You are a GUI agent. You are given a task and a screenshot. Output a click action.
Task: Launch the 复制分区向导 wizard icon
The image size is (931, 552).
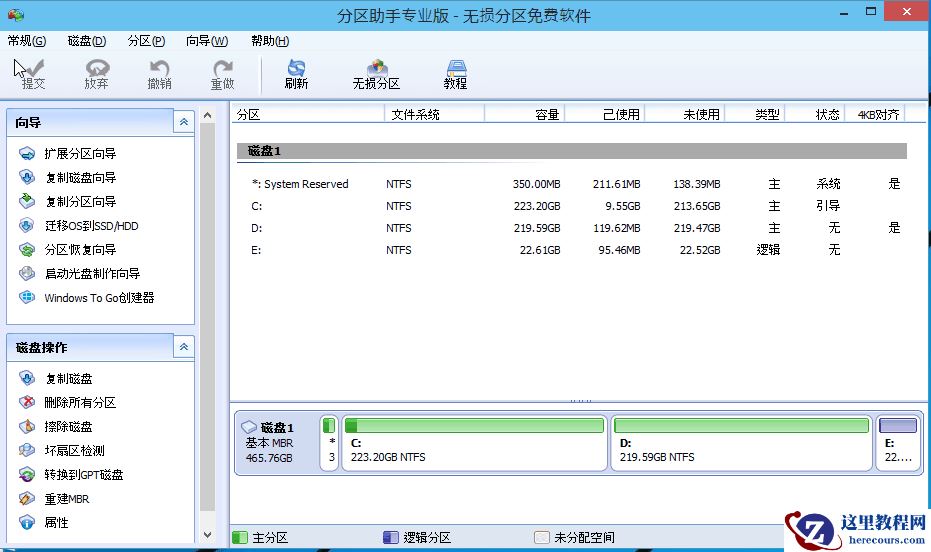point(27,201)
